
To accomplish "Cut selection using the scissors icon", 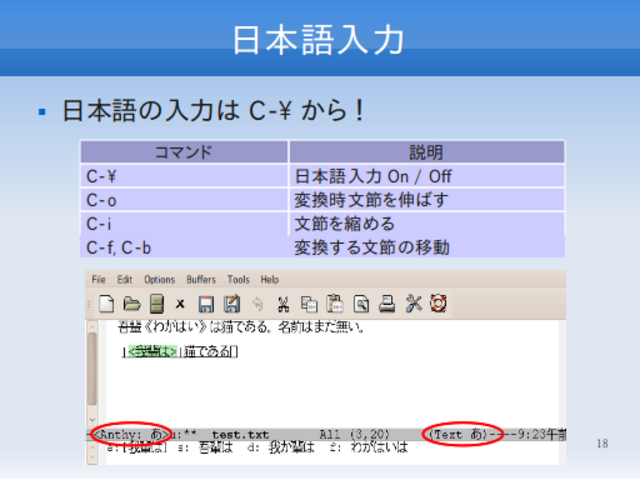I will coord(284,304).
